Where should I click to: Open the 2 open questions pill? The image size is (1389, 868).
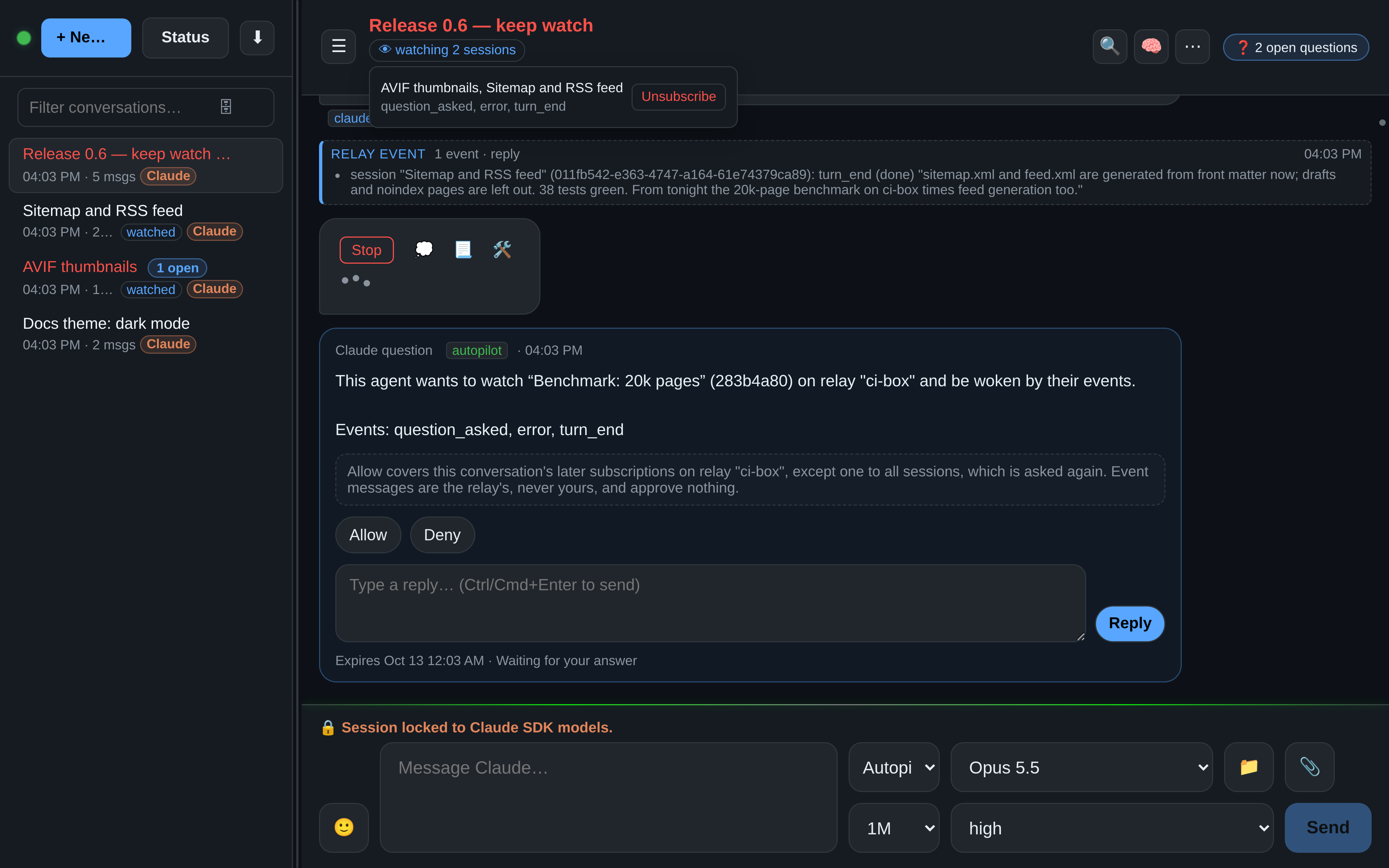1296,47
